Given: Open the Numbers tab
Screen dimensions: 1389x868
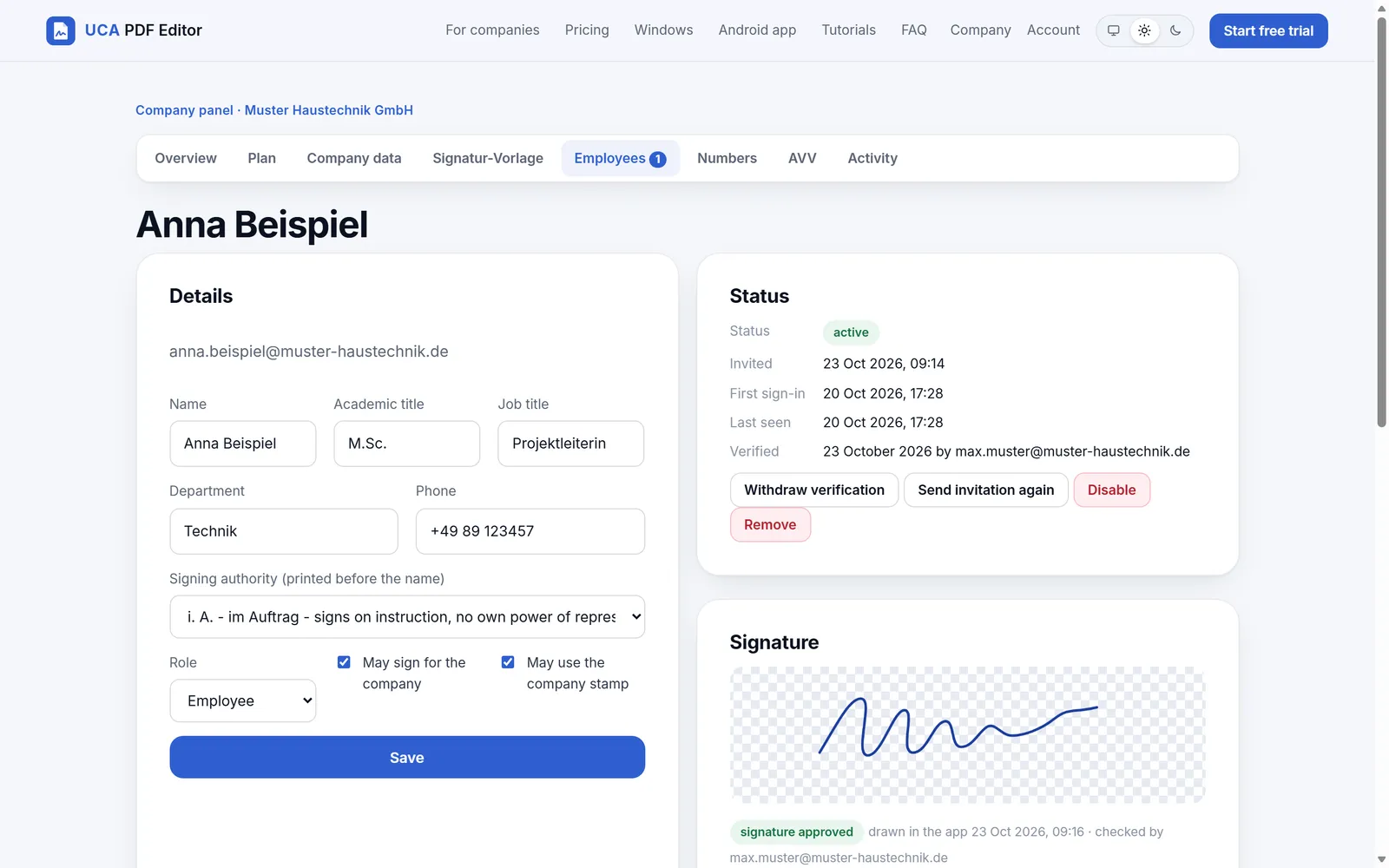Looking at the screenshot, I should [727, 158].
